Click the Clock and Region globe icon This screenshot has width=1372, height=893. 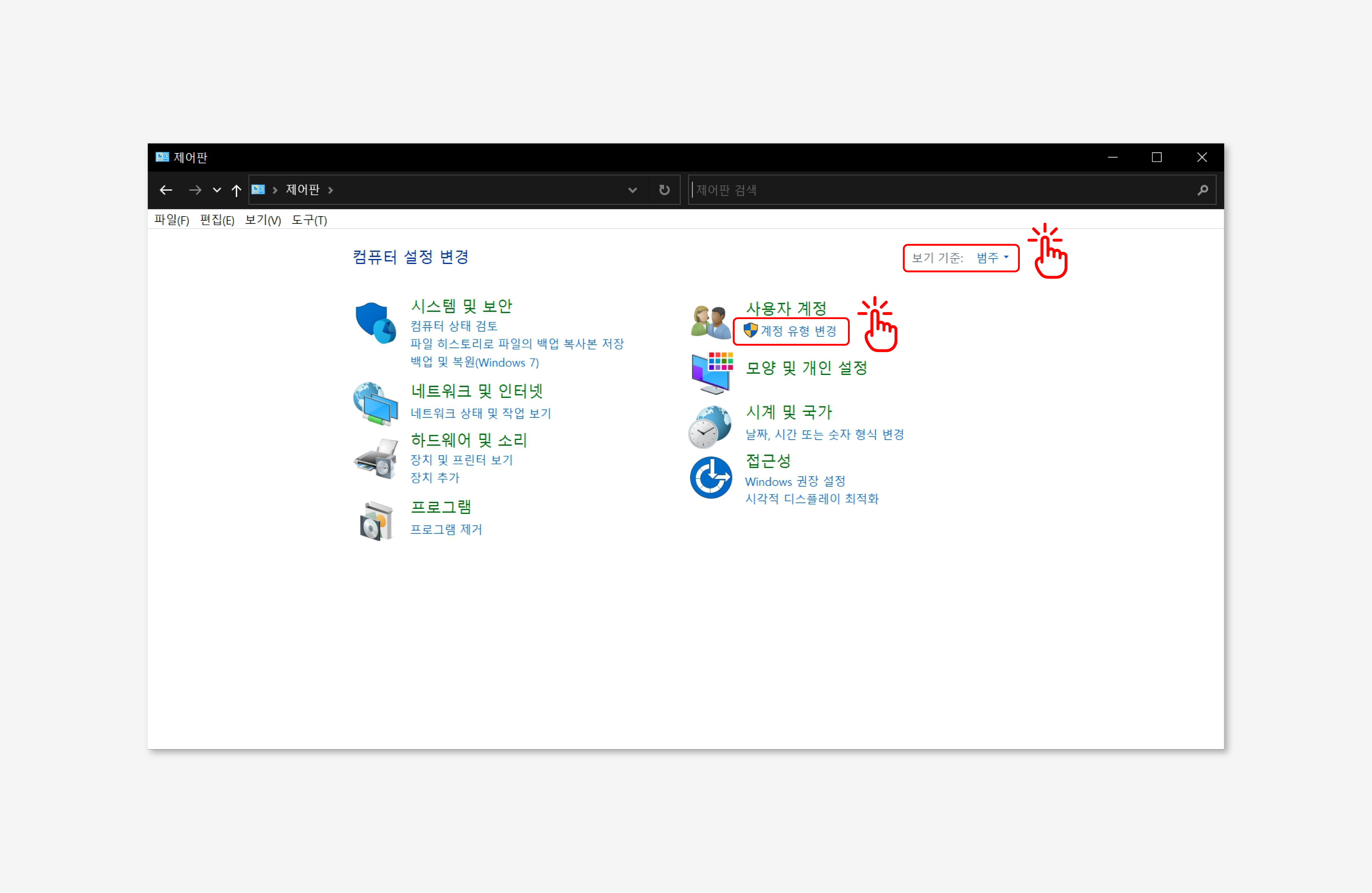[x=710, y=427]
